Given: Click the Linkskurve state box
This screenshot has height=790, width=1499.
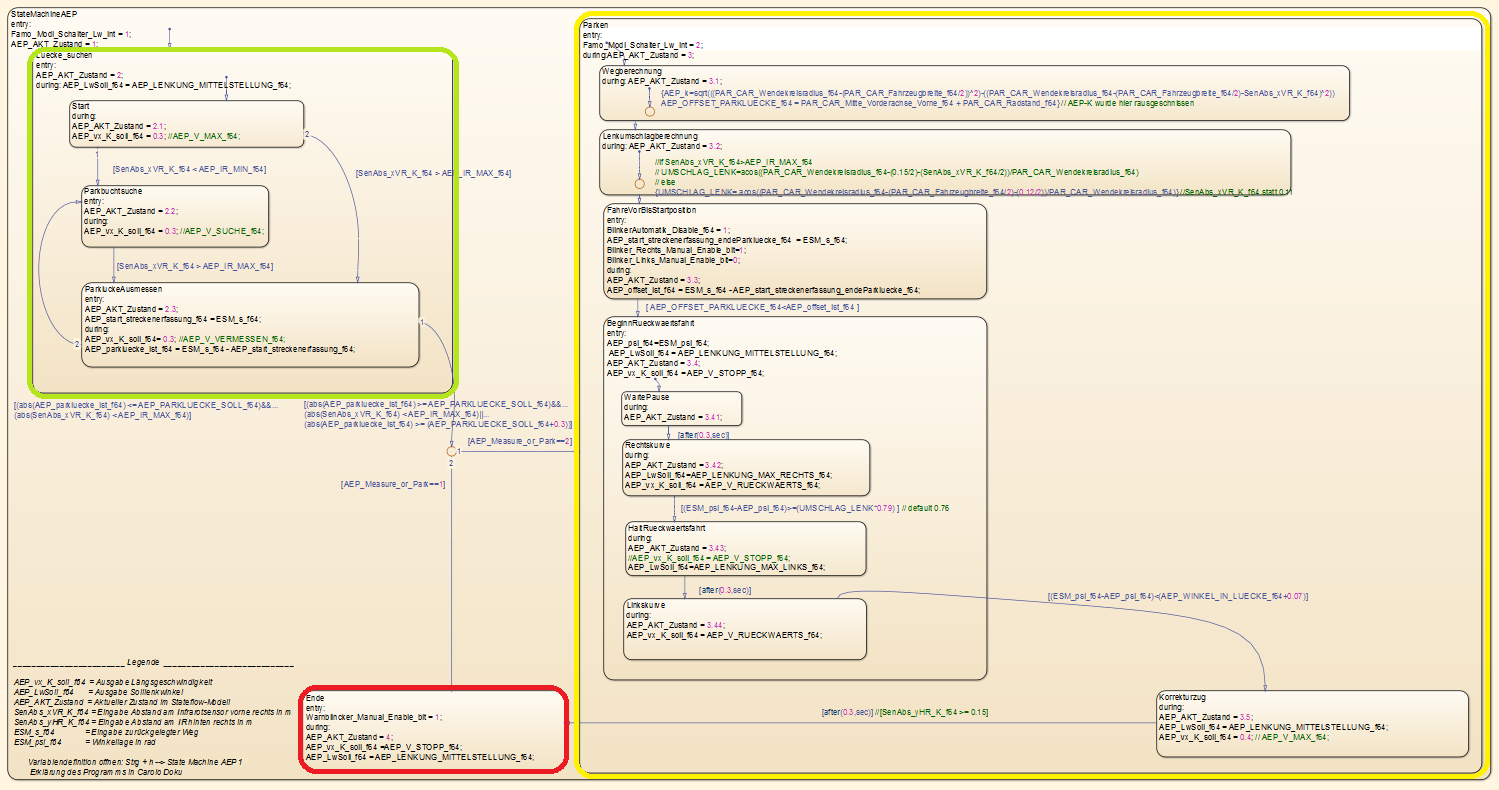Looking at the screenshot, I should (x=744, y=629).
